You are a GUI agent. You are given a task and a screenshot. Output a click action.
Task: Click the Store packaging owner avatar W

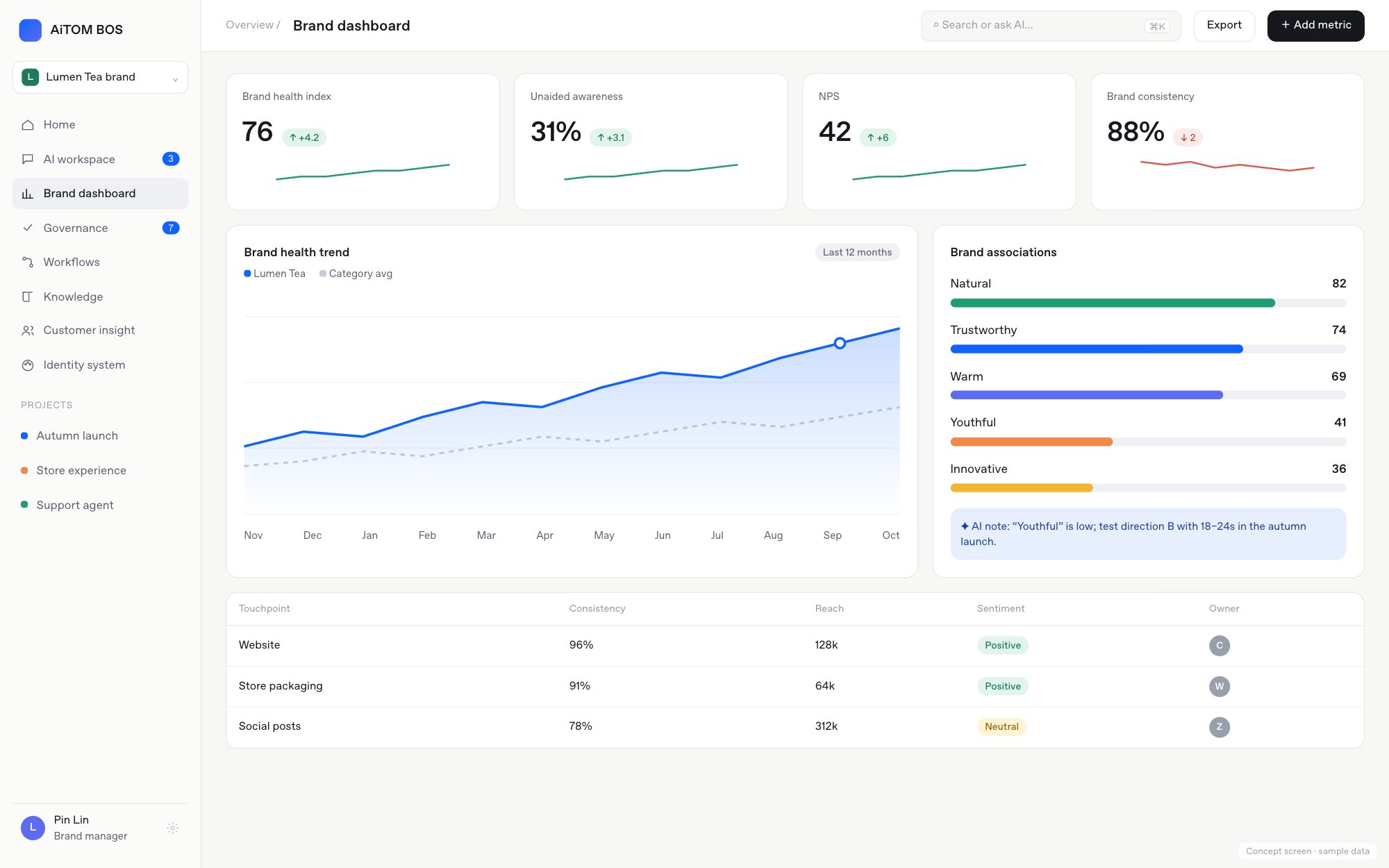[x=1220, y=686]
